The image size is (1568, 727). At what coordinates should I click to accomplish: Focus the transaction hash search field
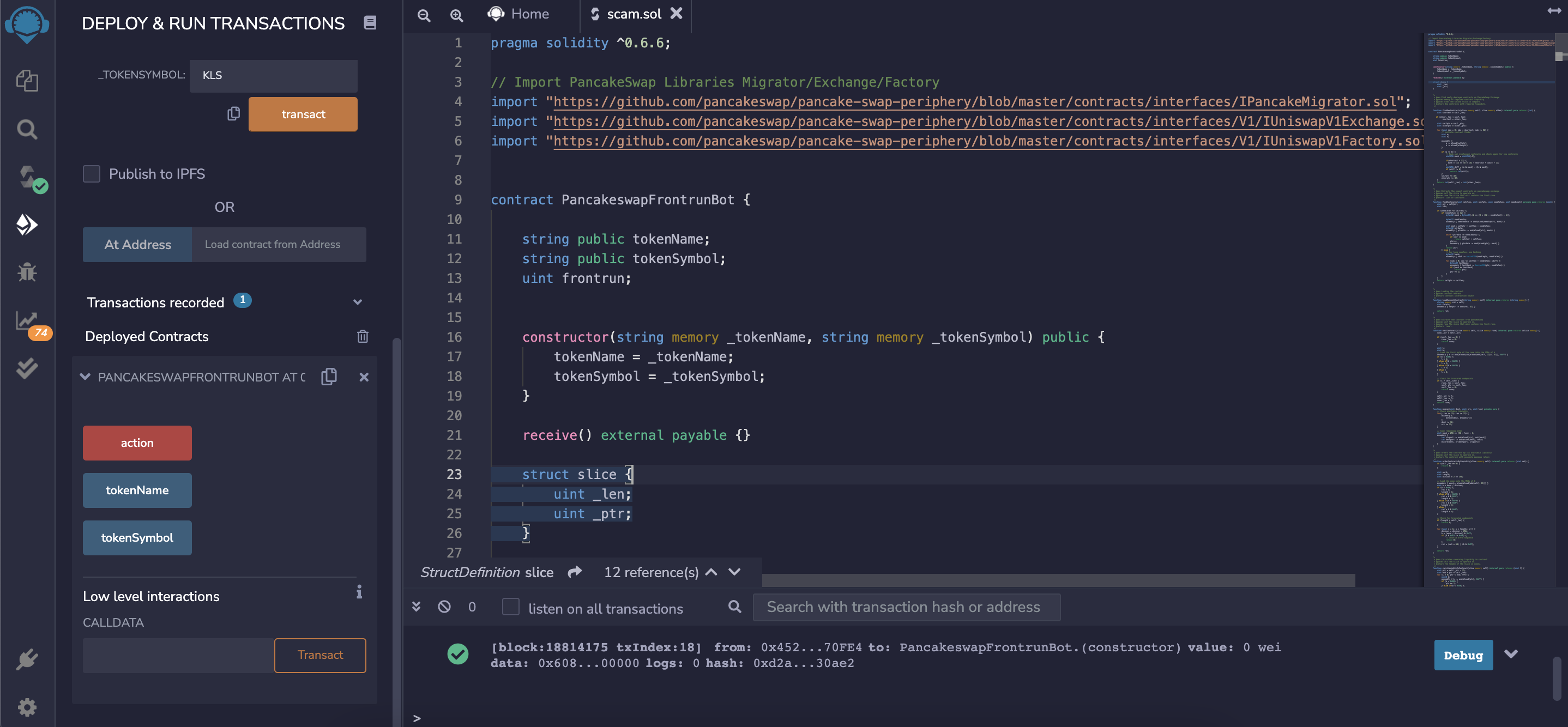click(x=906, y=607)
